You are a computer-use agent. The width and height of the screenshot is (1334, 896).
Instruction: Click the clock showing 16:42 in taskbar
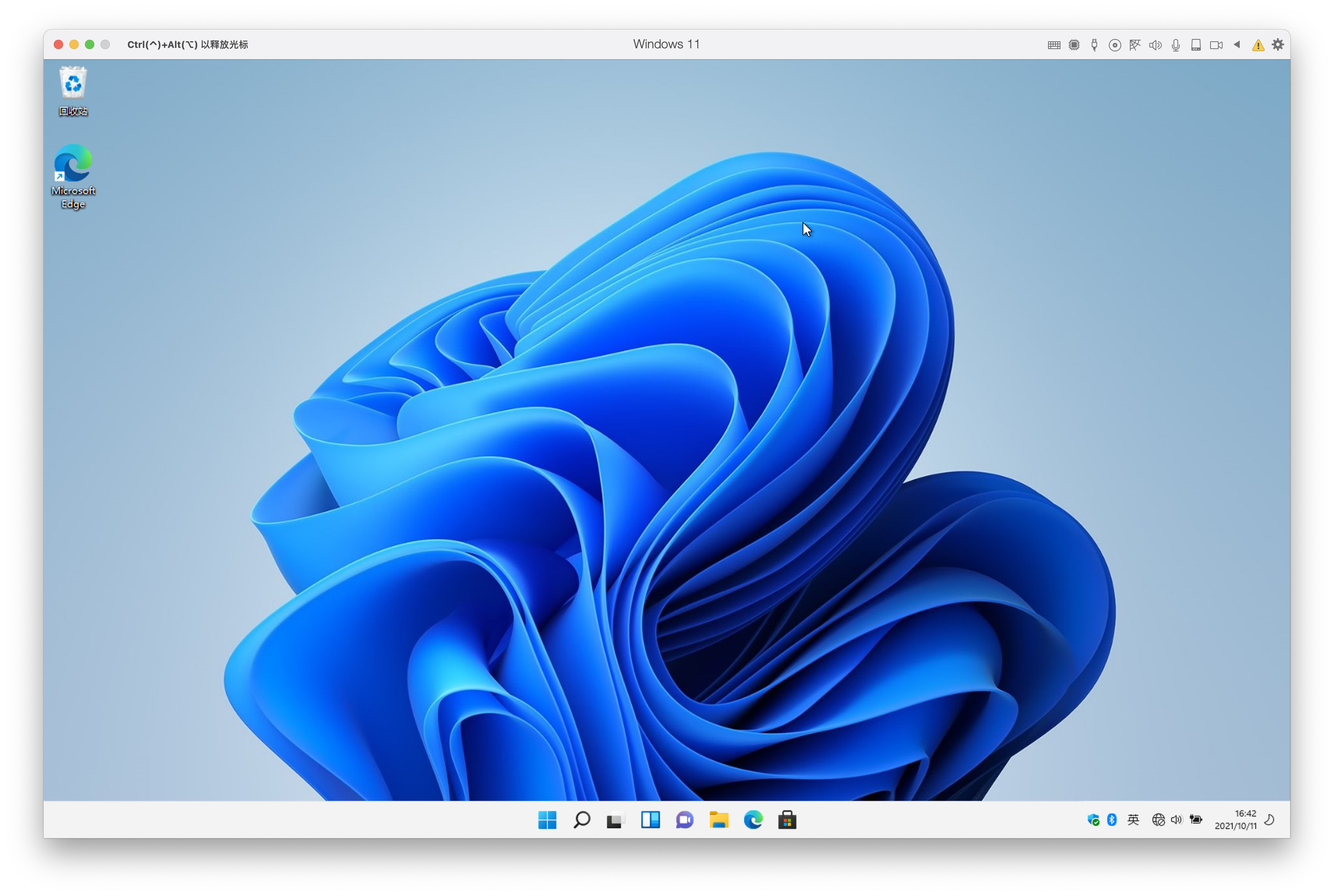(x=1236, y=820)
